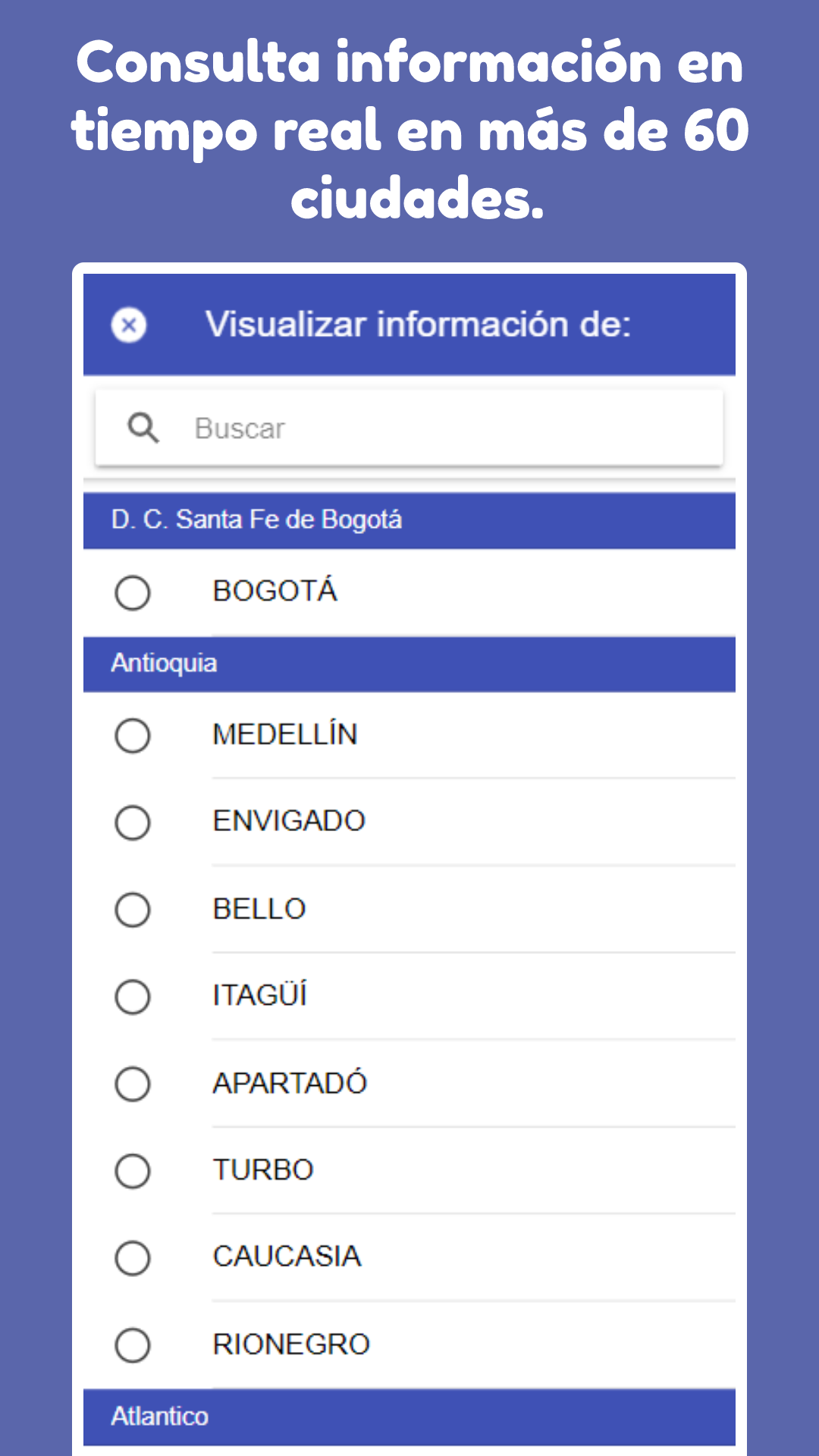
Task: Tap the CAUCASIA city label
Action: click(287, 1257)
